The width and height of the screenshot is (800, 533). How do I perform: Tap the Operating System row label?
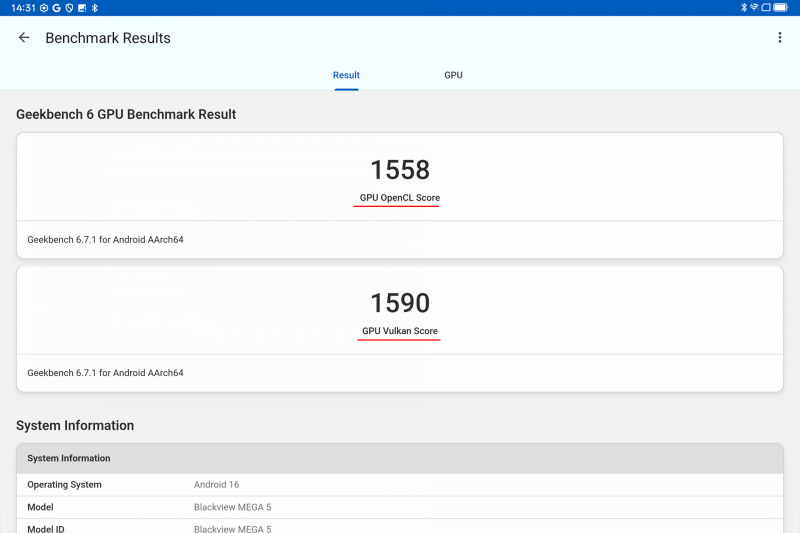click(64, 485)
